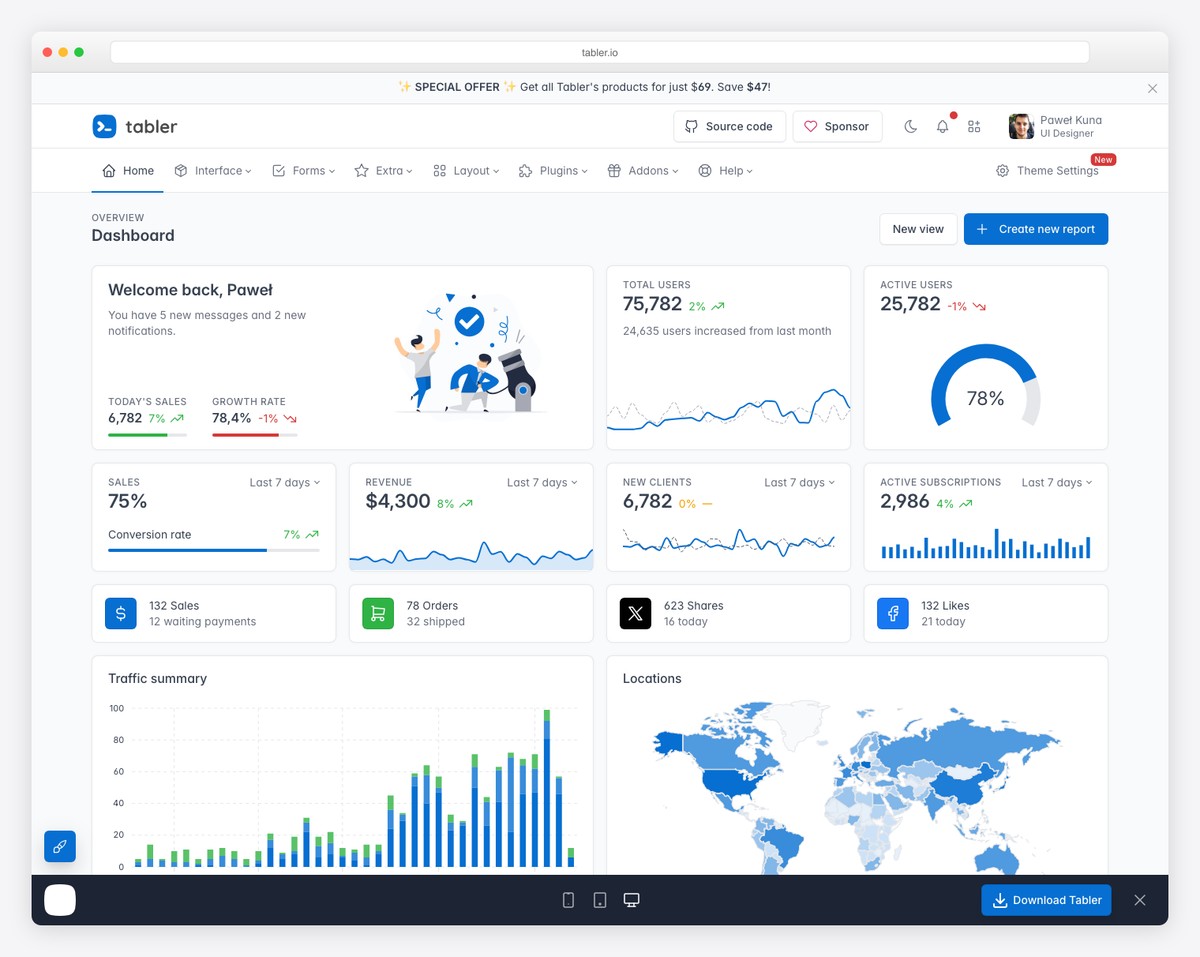
Task: Open the Plugins menu
Action: point(553,170)
